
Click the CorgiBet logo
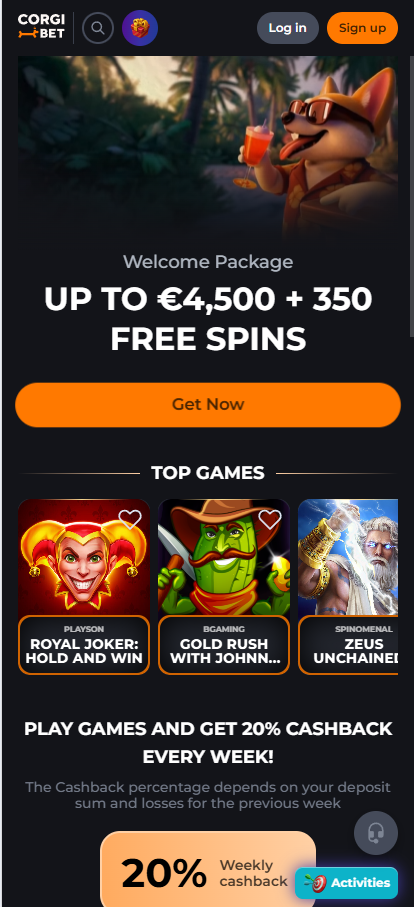coord(41,27)
